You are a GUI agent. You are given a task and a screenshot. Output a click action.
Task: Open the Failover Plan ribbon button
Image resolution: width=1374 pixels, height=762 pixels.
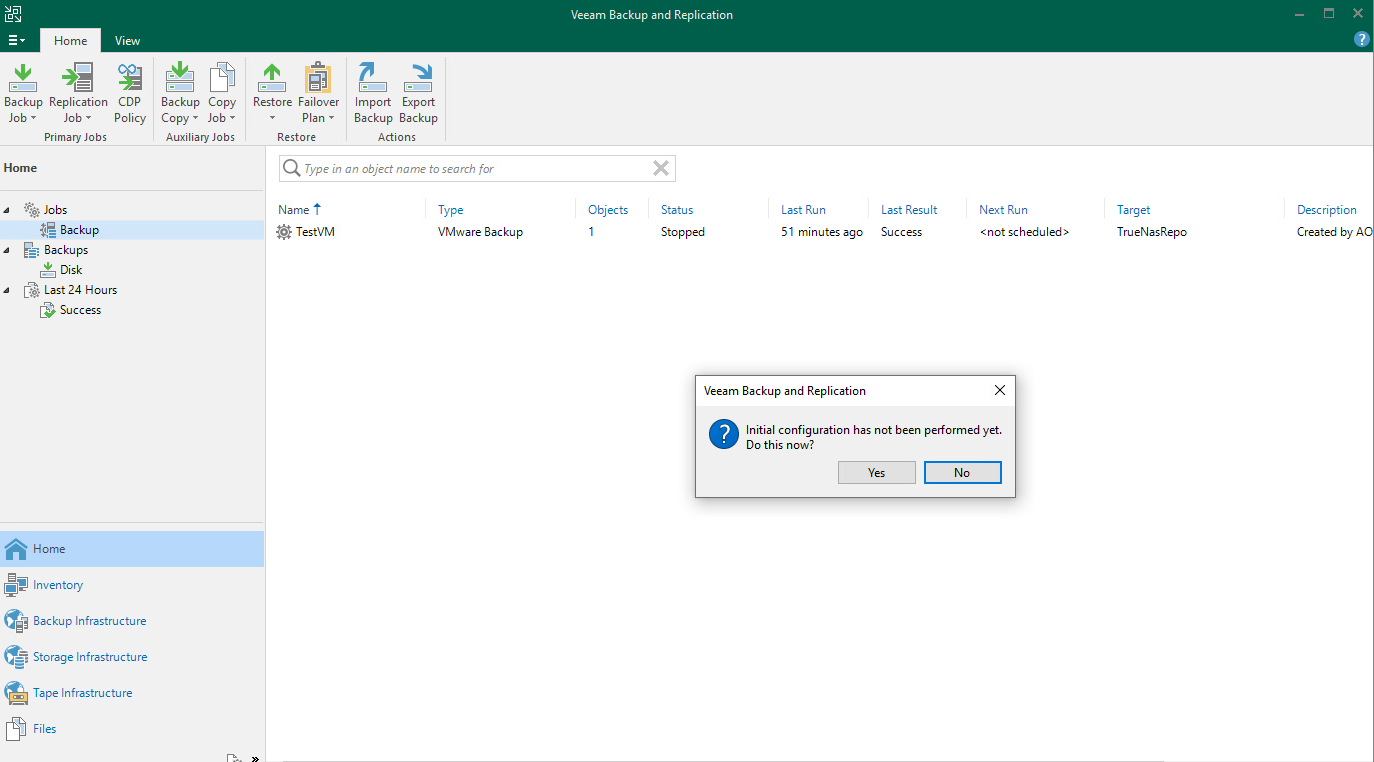(318, 93)
